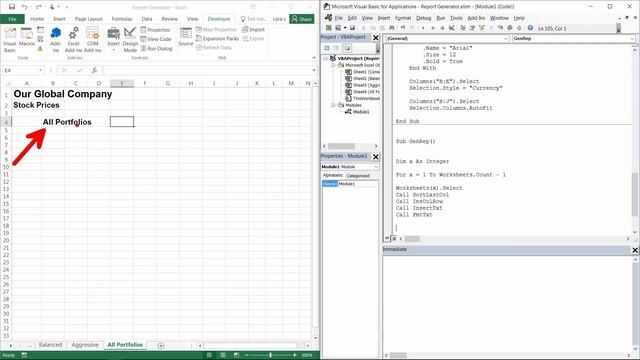Open the Macros dialog in Excel
The image size is (640, 360).
tap(27, 37)
